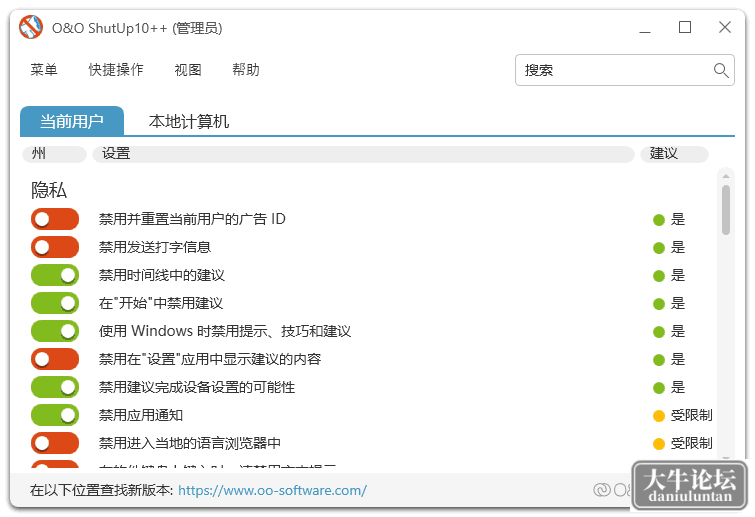Click the scrollbar up arrow
755x517 pixels.
tap(726, 176)
